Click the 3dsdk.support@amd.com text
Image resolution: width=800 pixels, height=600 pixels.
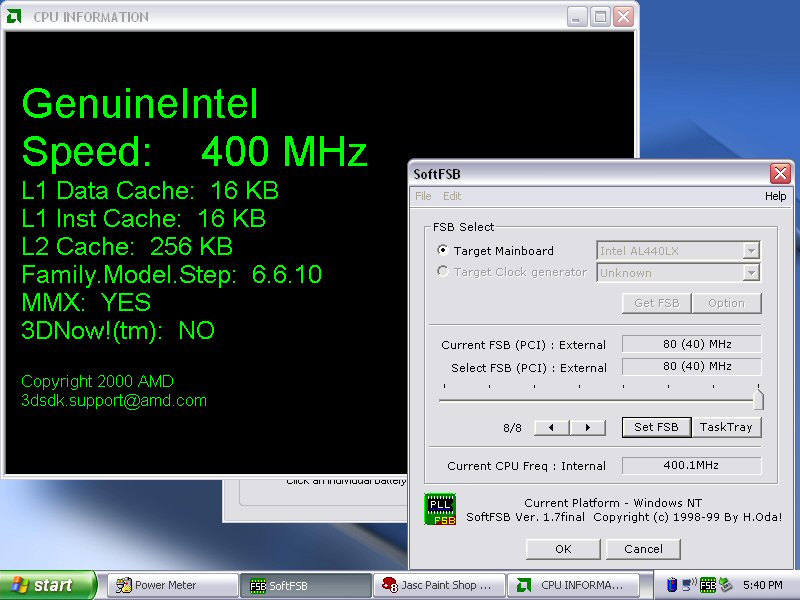114,401
